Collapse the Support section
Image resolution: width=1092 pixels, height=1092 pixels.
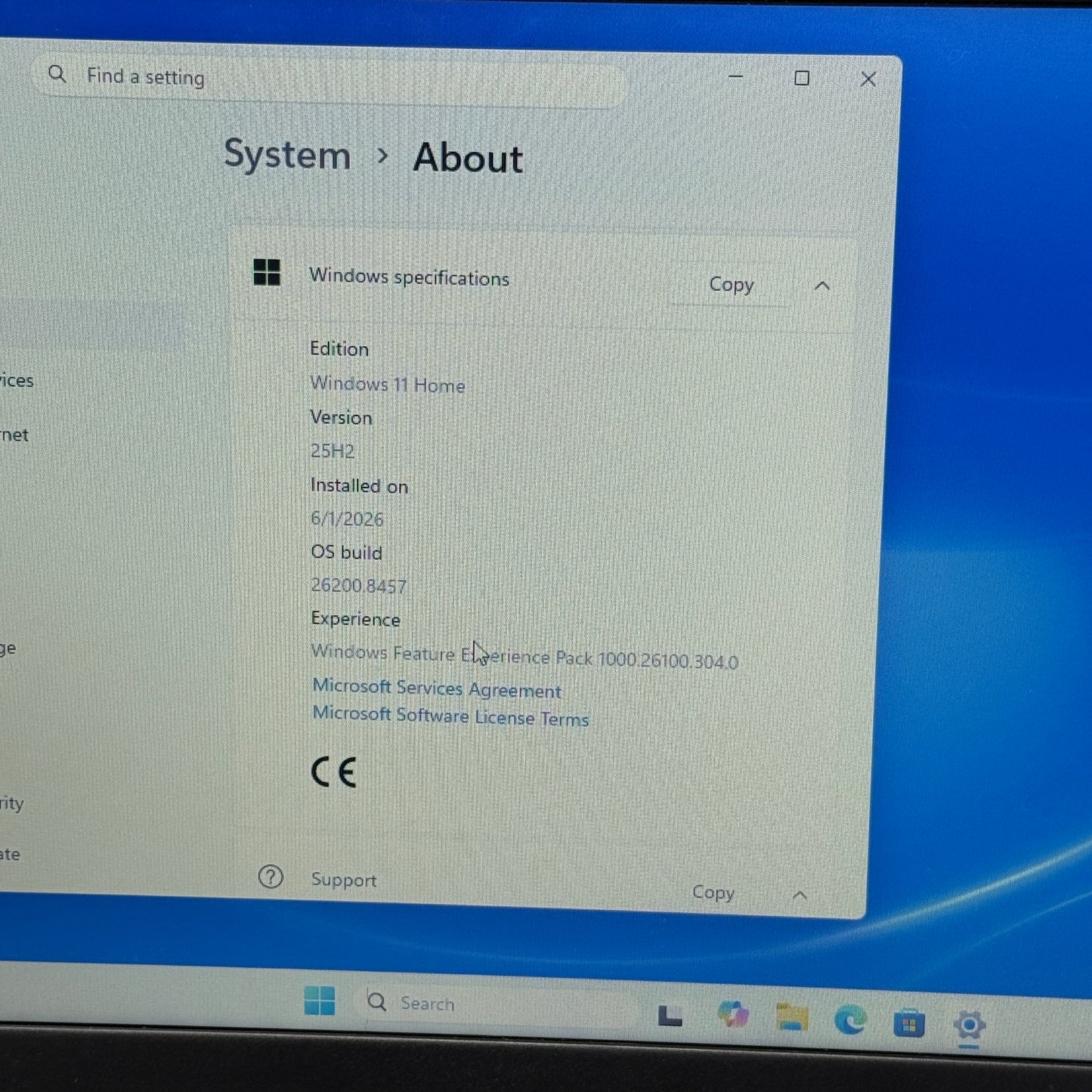(800, 896)
